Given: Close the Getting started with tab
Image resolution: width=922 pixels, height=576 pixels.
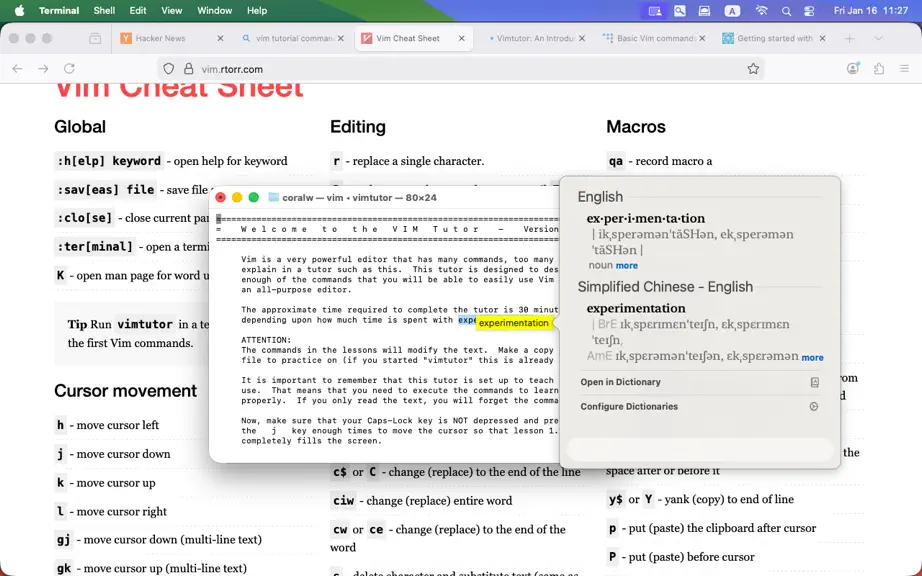Looking at the screenshot, I should click(x=823, y=38).
